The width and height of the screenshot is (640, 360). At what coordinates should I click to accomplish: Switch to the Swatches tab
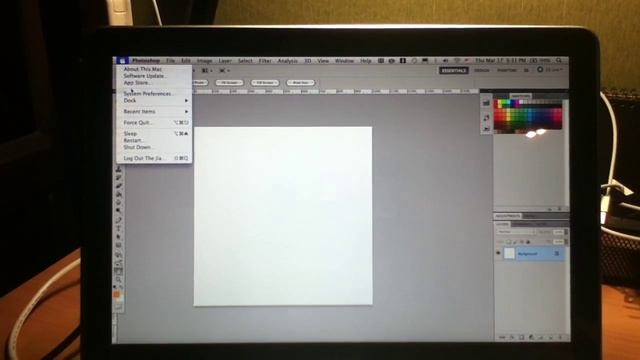521,96
